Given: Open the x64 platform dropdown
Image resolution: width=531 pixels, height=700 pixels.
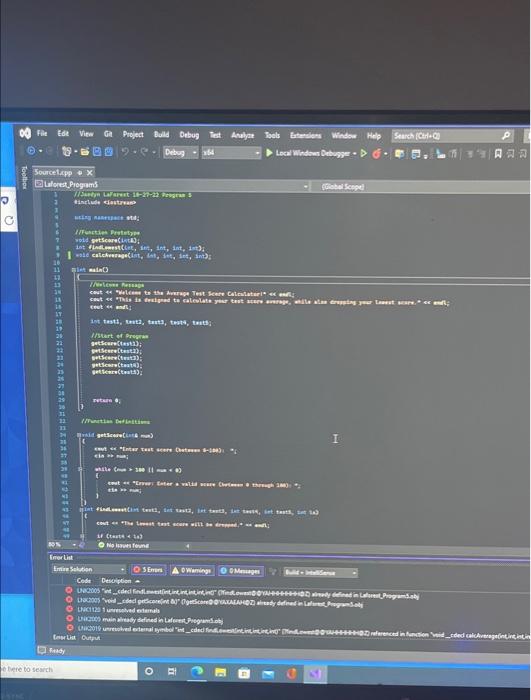Looking at the screenshot, I should (231, 153).
